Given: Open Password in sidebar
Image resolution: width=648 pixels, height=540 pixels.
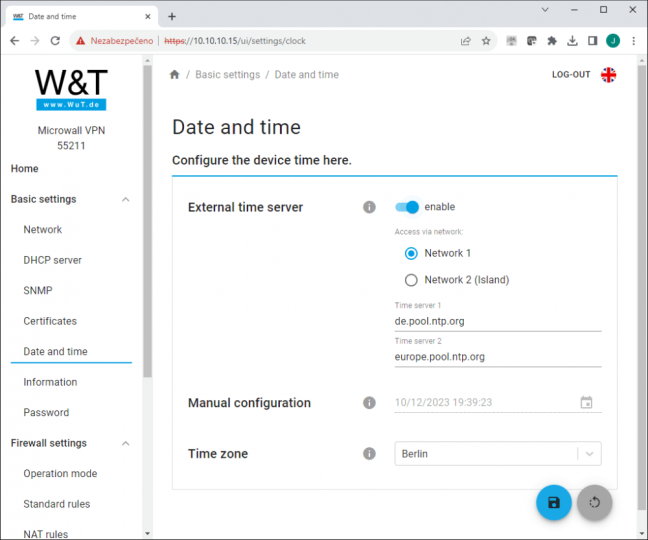Looking at the screenshot, I should 46,412.
